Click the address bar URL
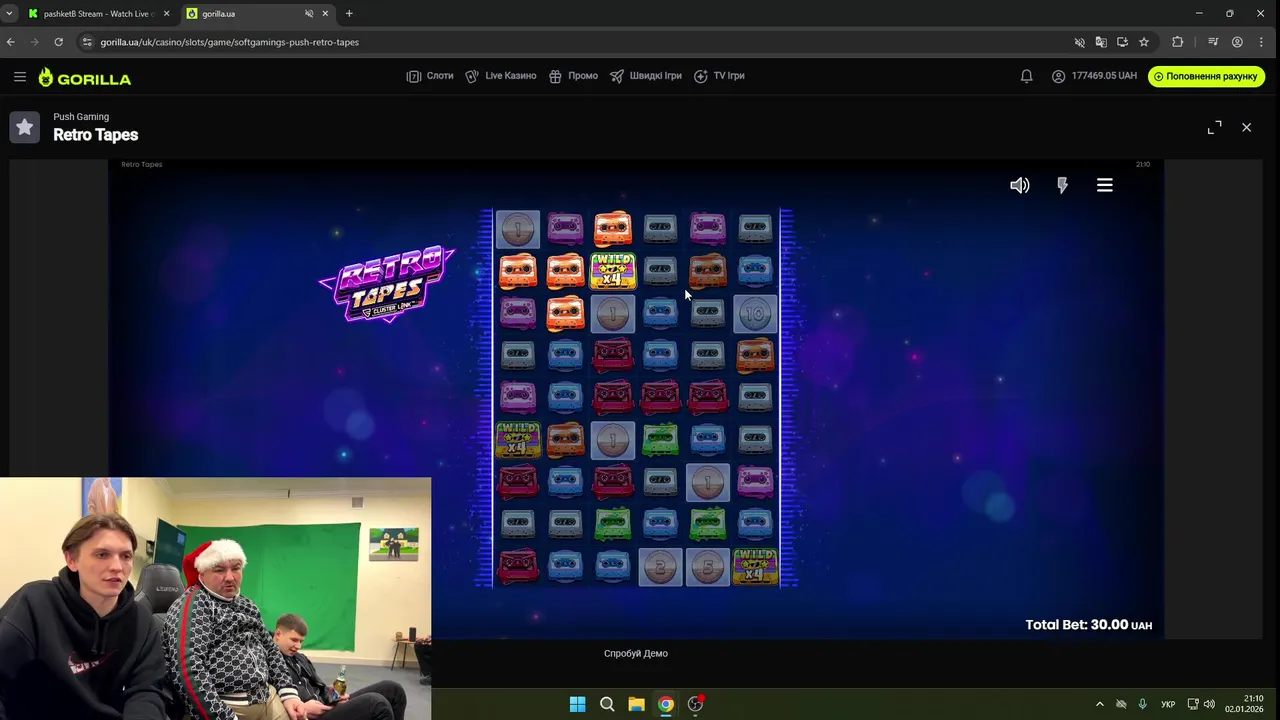The image size is (1280, 720). [230, 42]
